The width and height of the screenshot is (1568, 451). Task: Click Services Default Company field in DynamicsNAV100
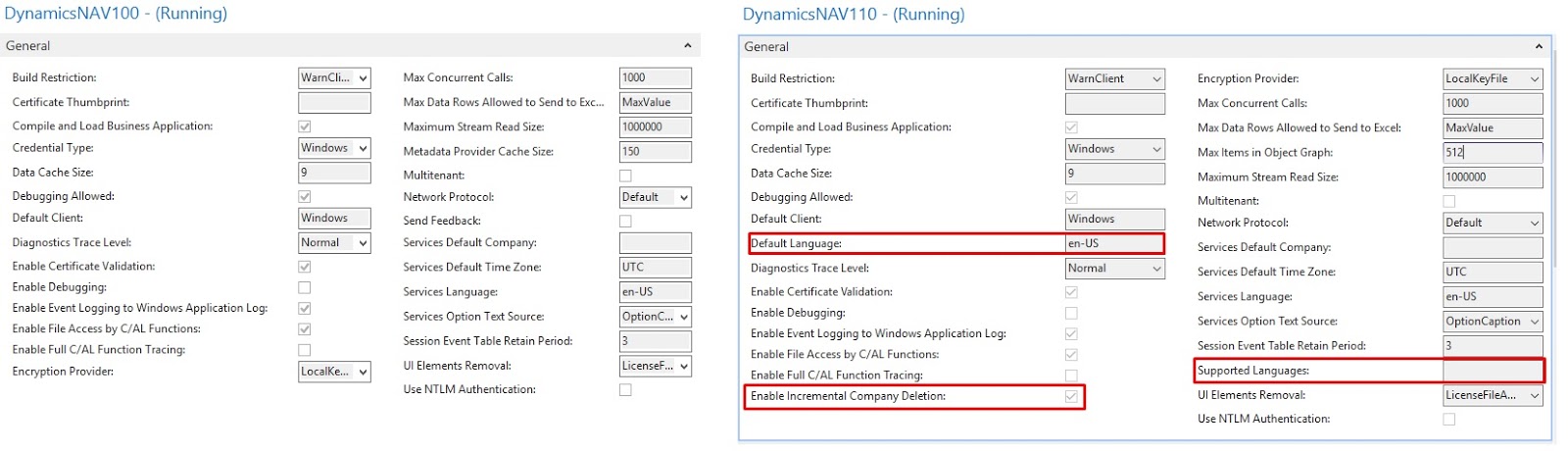coord(656,243)
